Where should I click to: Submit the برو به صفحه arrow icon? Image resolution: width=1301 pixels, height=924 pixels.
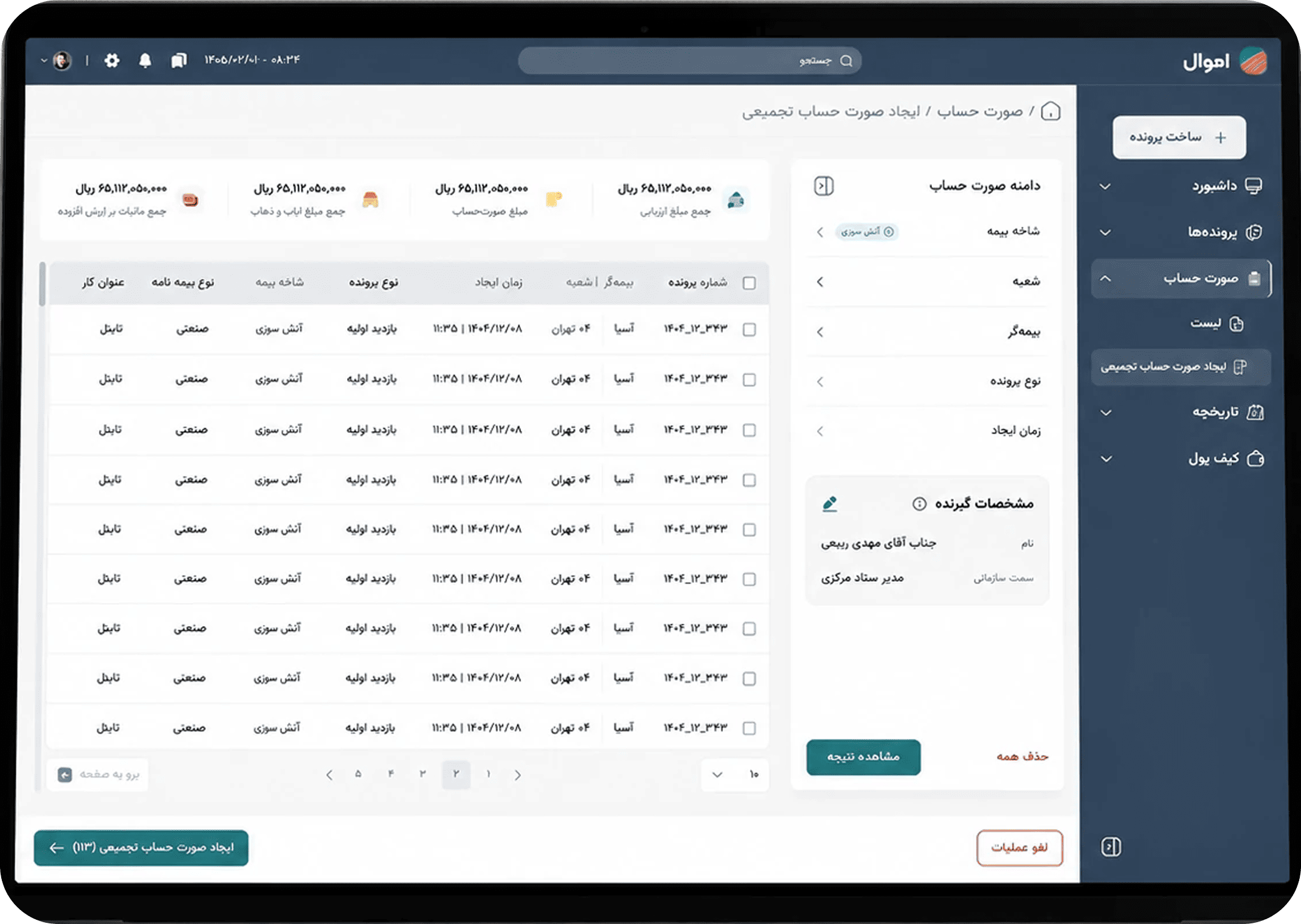point(65,774)
